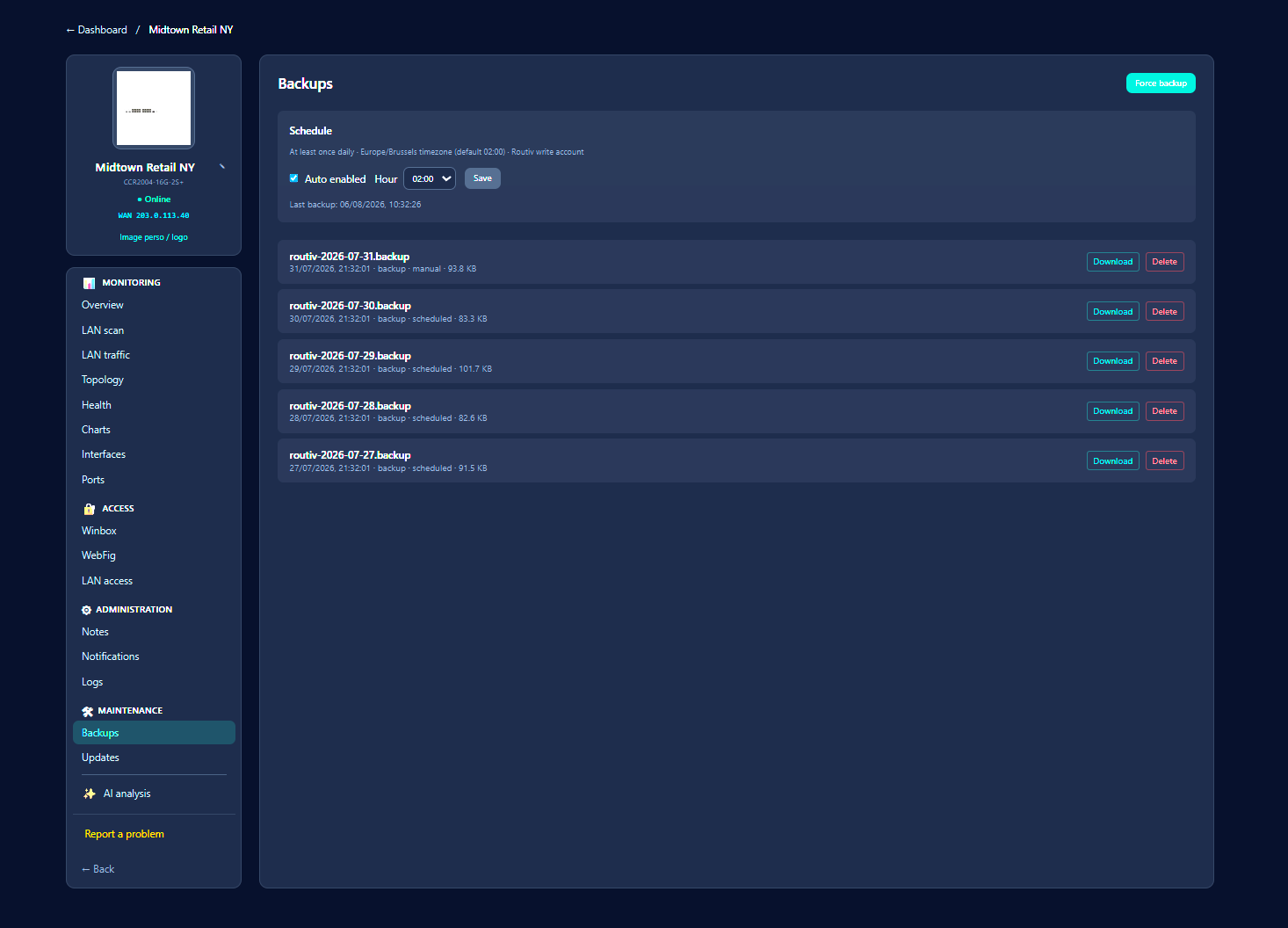Delete routiv-2026-07-31.backup
Viewport: 1288px width, 928px height.
click(x=1164, y=262)
